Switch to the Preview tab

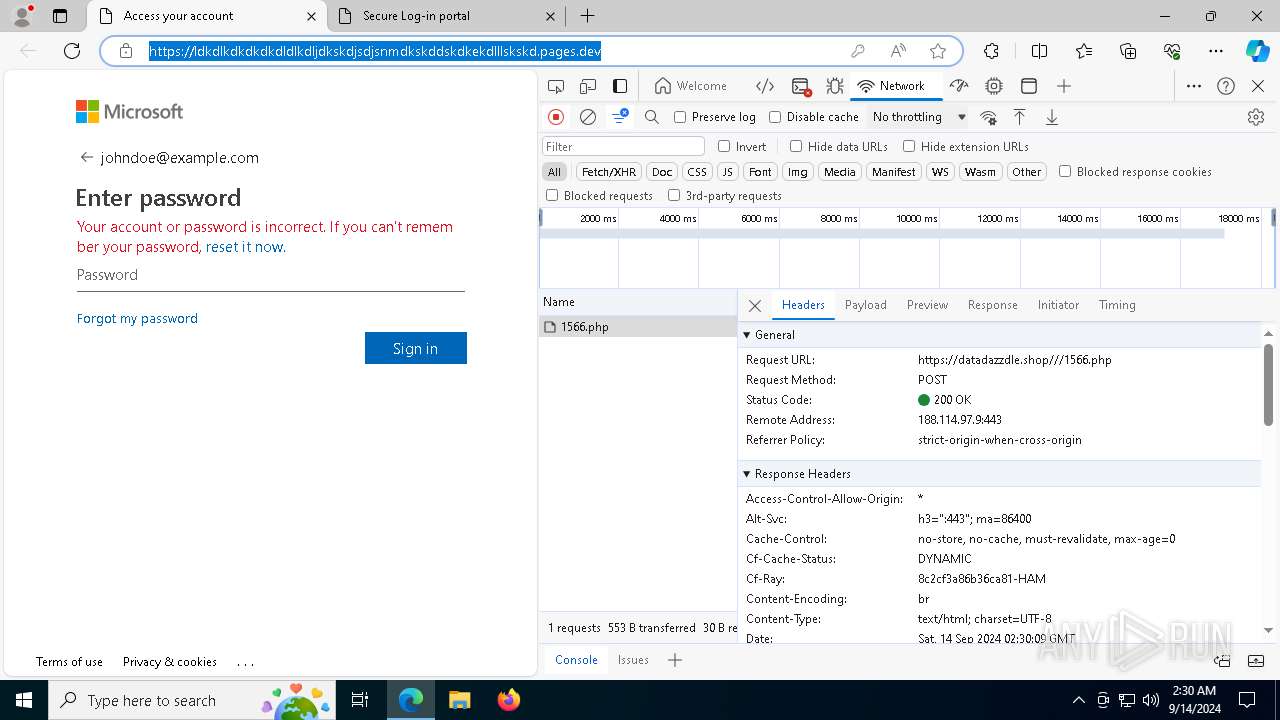point(927,305)
